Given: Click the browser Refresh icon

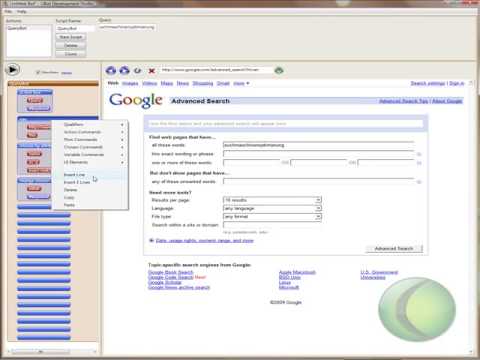Looking at the screenshot, I should (137, 71).
